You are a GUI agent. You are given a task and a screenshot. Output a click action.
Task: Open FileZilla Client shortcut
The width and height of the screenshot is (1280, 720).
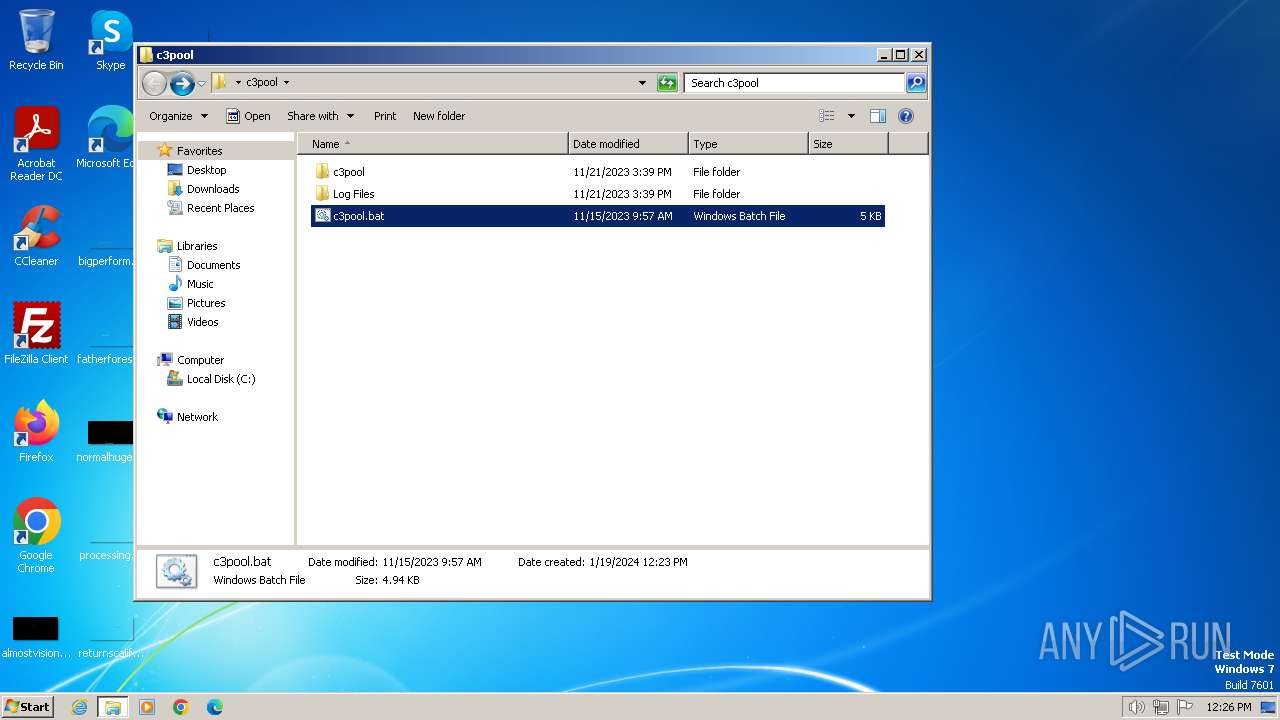coord(36,334)
